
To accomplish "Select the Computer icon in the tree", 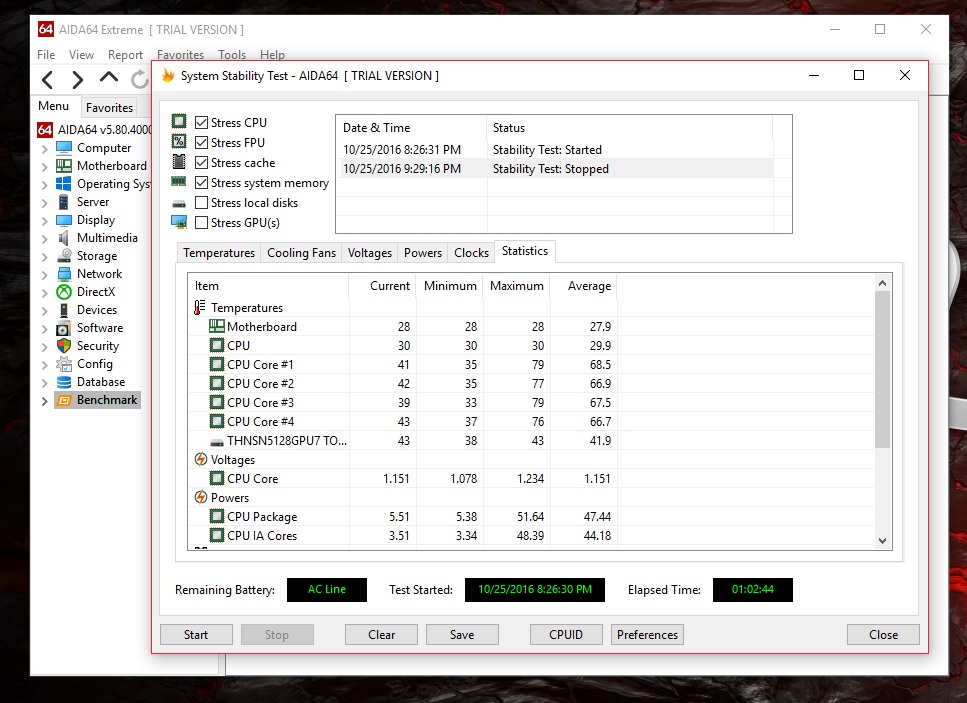I will point(64,148).
